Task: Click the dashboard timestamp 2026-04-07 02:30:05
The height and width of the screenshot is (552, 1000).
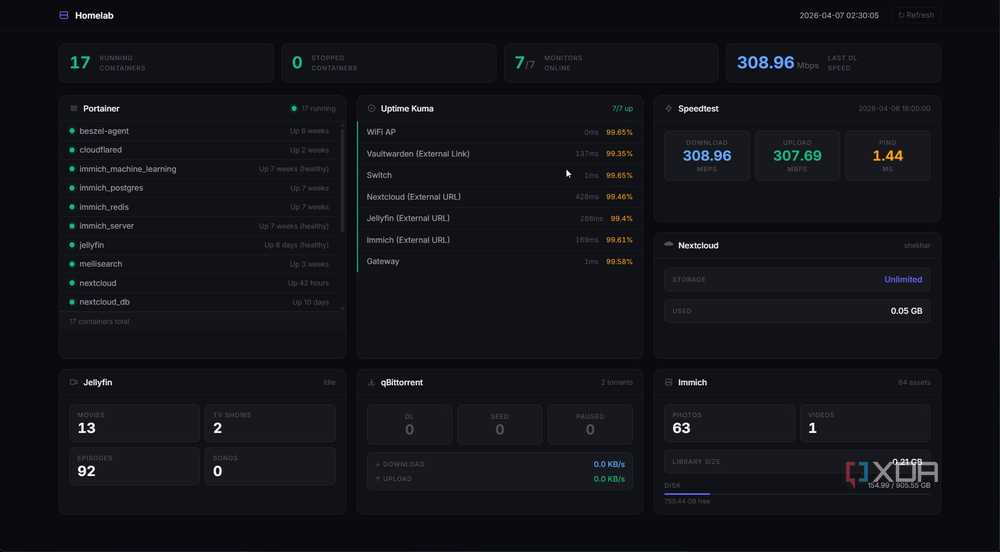Action: (x=839, y=15)
